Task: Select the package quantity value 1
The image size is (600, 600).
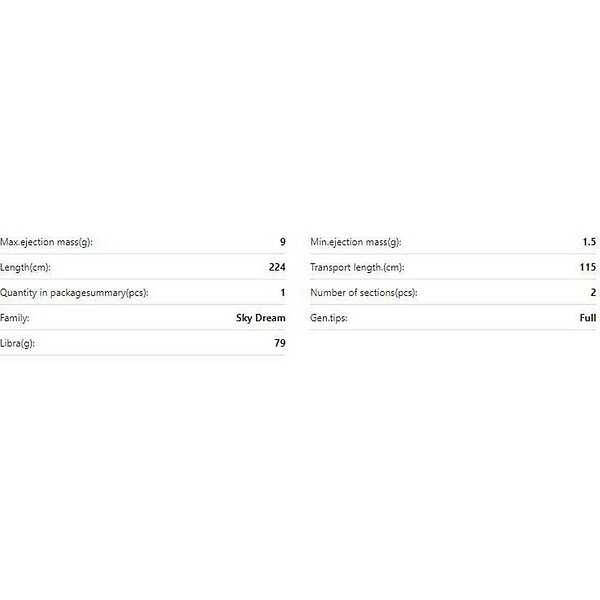Action: [283, 293]
